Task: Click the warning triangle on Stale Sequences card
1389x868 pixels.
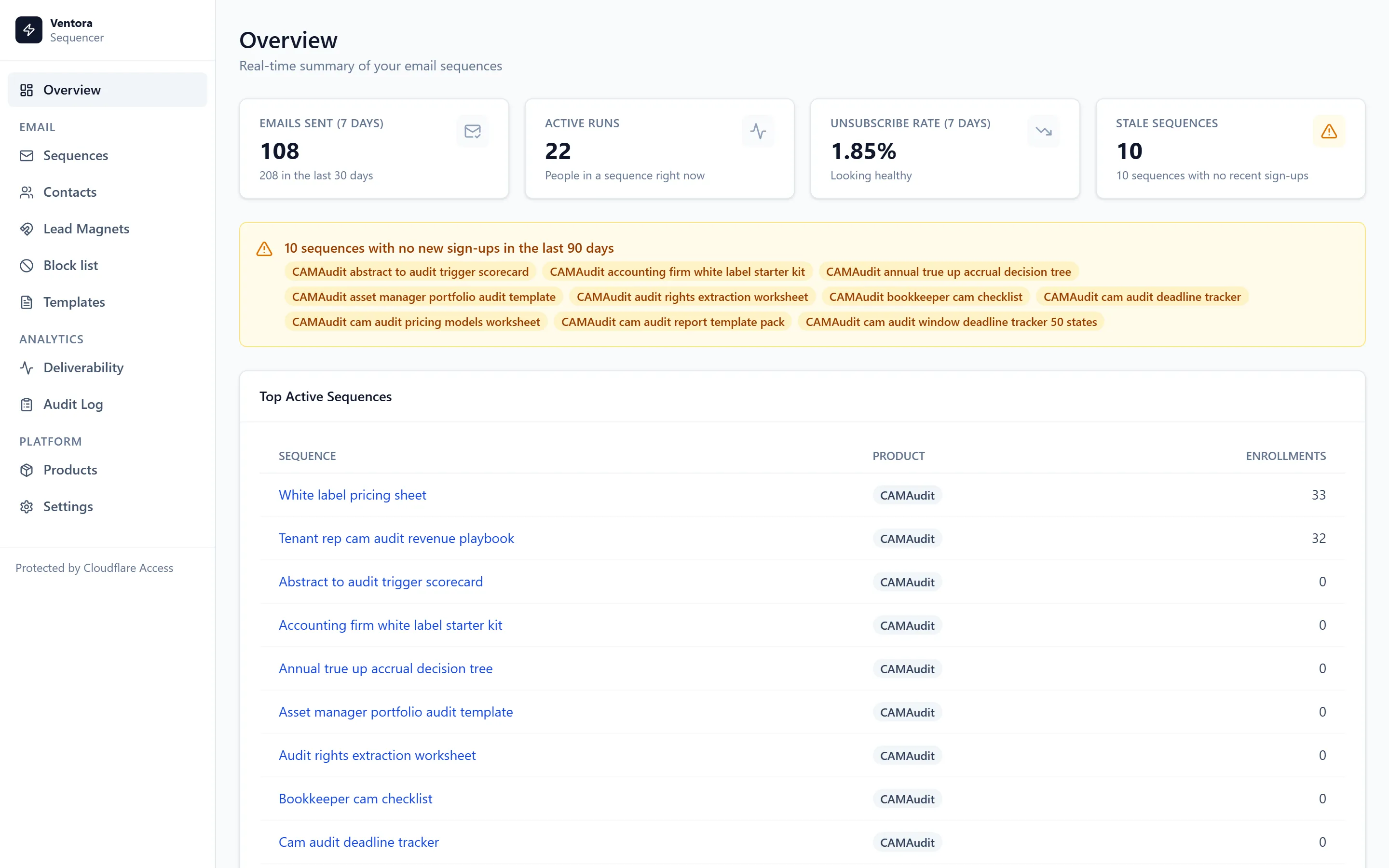Action: tap(1329, 132)
